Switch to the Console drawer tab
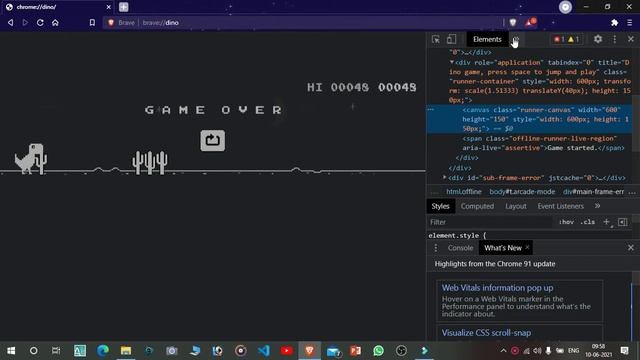640x360 pixels. pyautogui.click(x=460, y=248)
